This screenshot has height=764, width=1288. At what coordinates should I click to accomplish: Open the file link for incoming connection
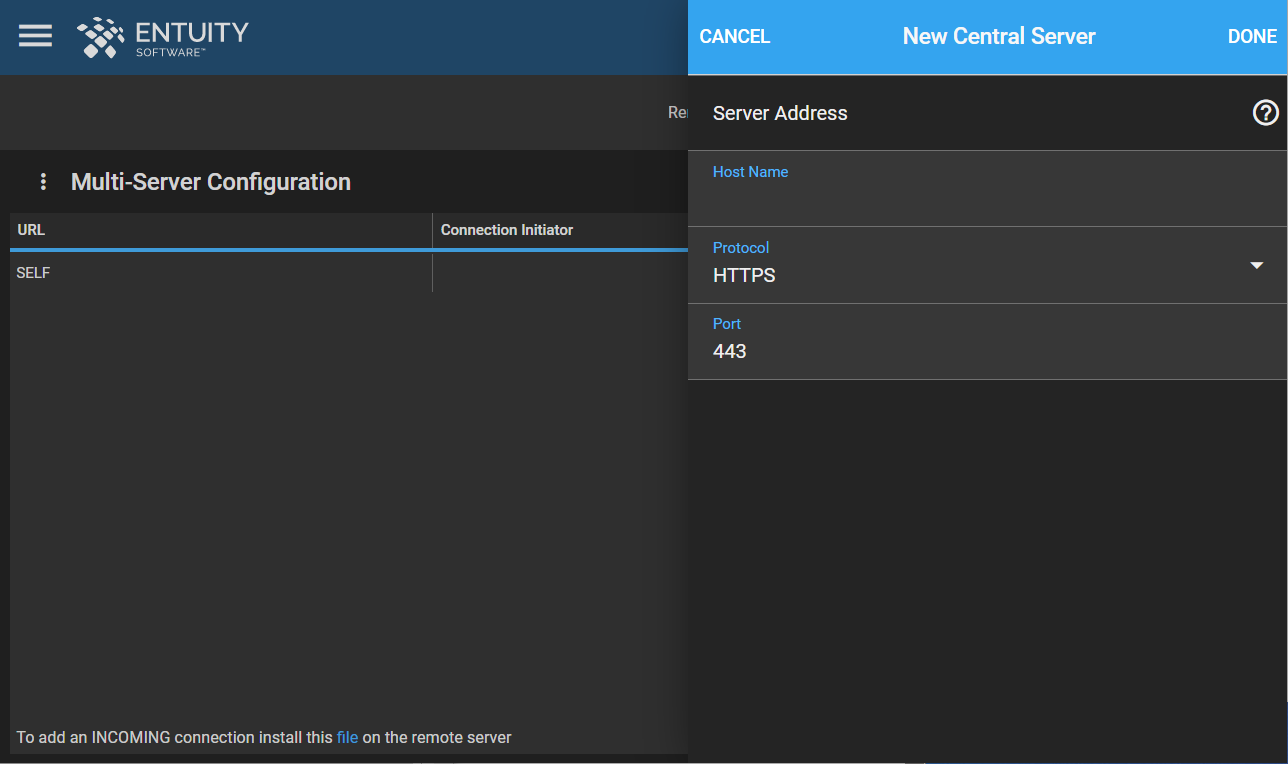347,738
